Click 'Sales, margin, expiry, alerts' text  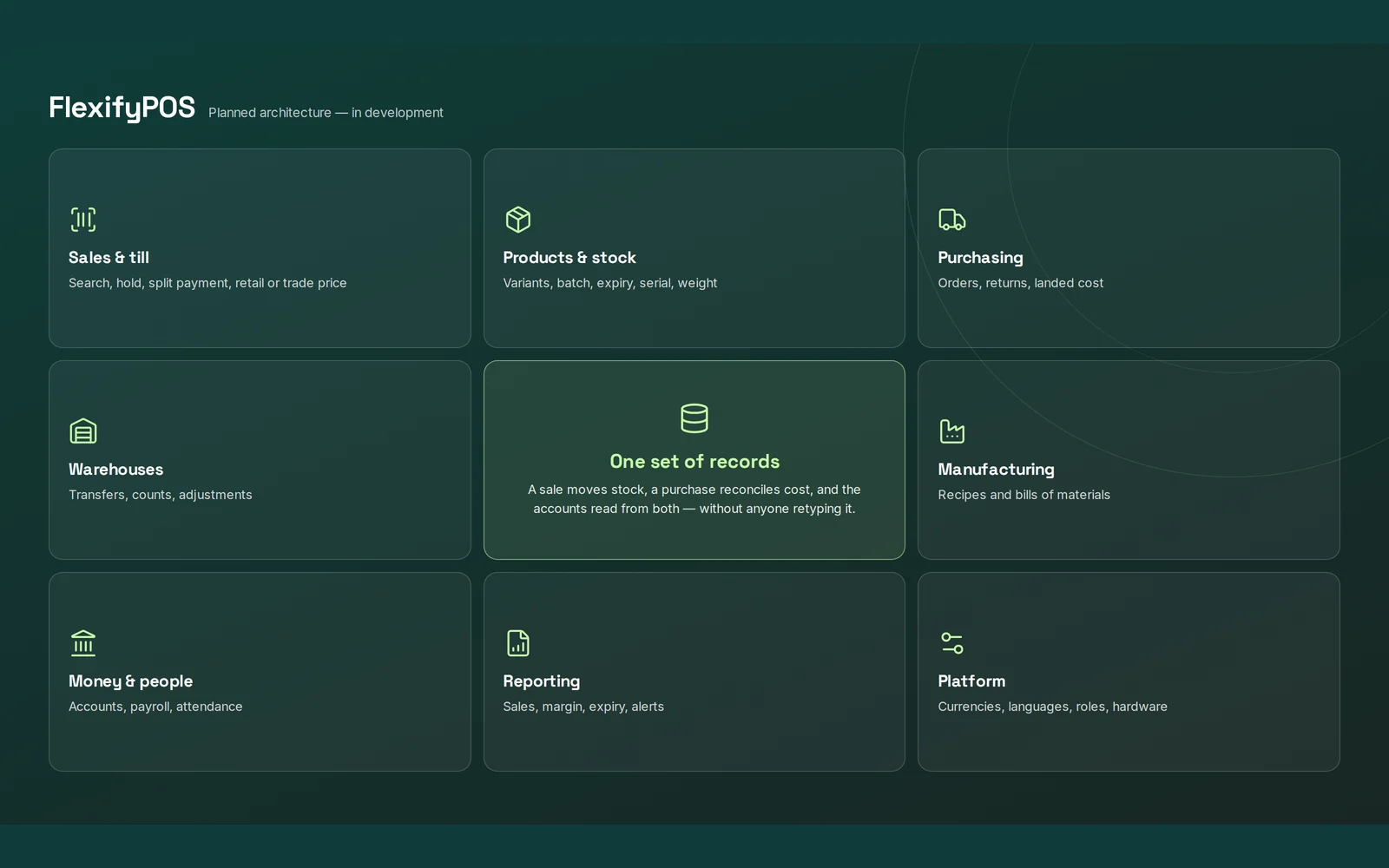coord(583,707)
